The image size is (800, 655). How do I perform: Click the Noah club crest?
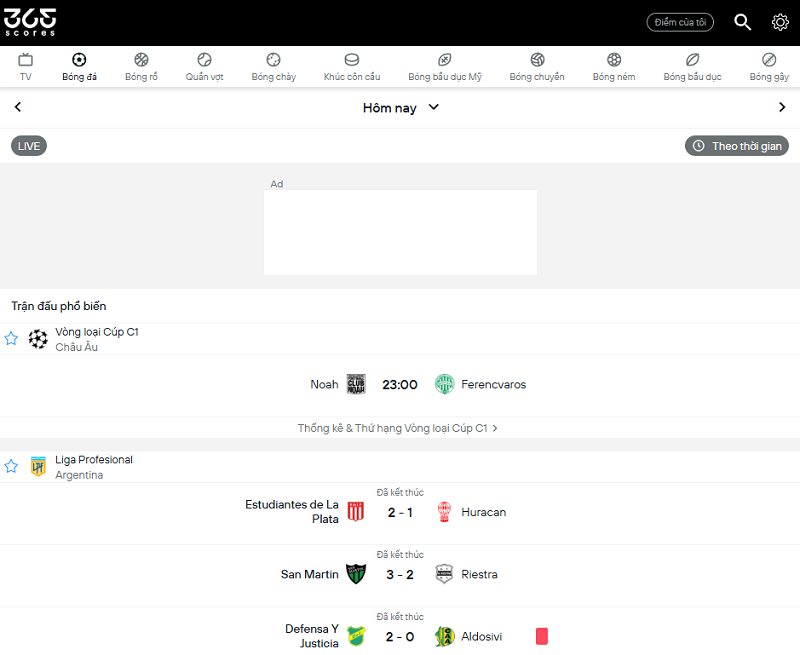[356, 385]
